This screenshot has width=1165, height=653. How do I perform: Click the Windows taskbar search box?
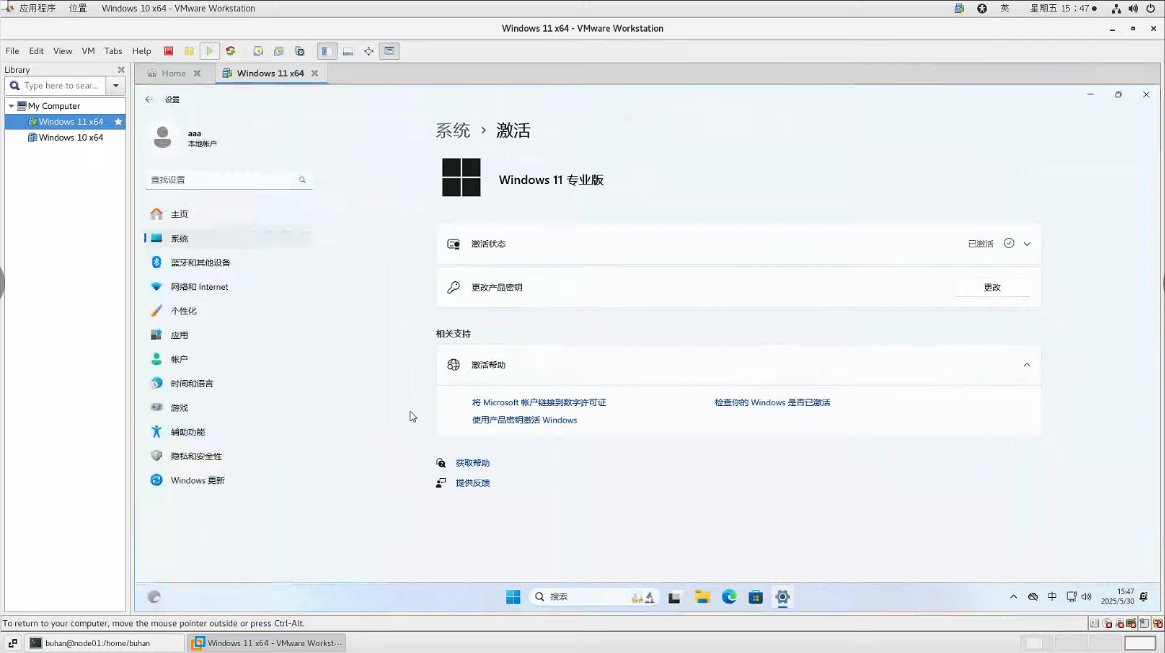pyautogui.click(x=594, y=597)
